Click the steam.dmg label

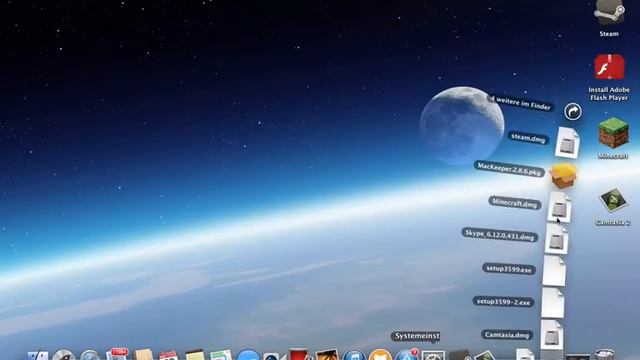click(528, 138)
